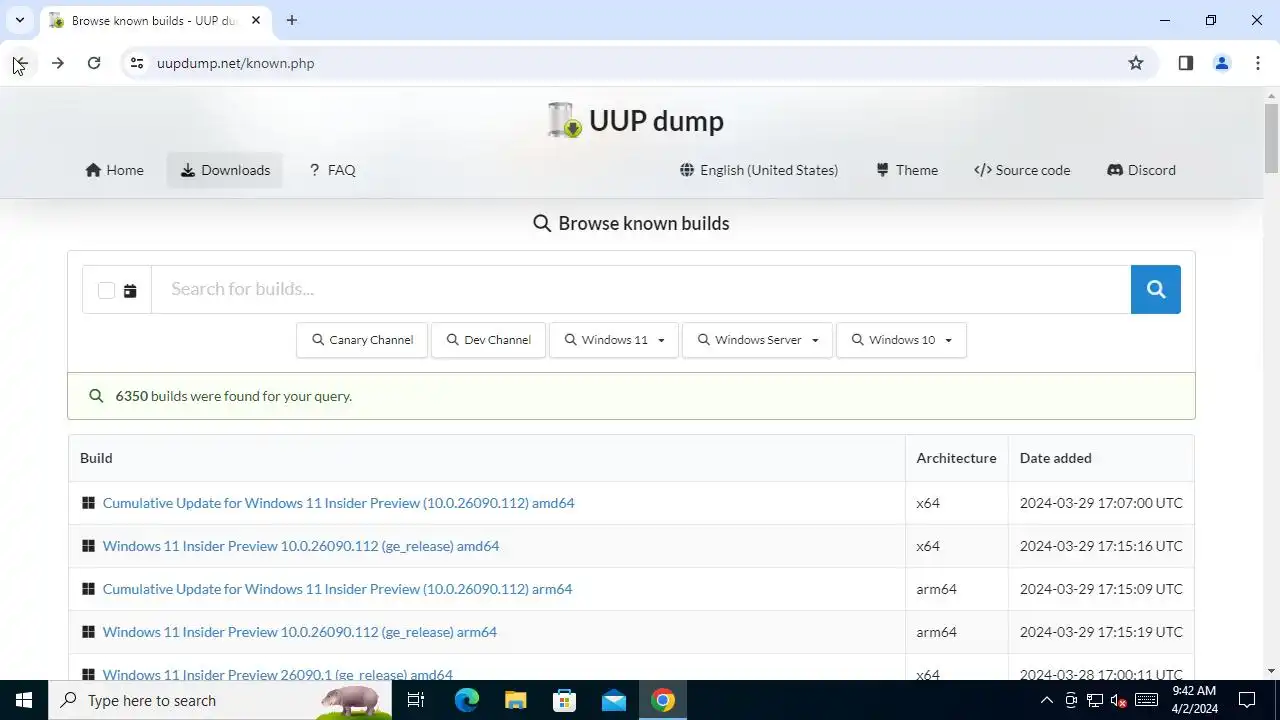Open Task View on the taskbar
Screen dimensions: 1280x720
[x=416, y=700]
